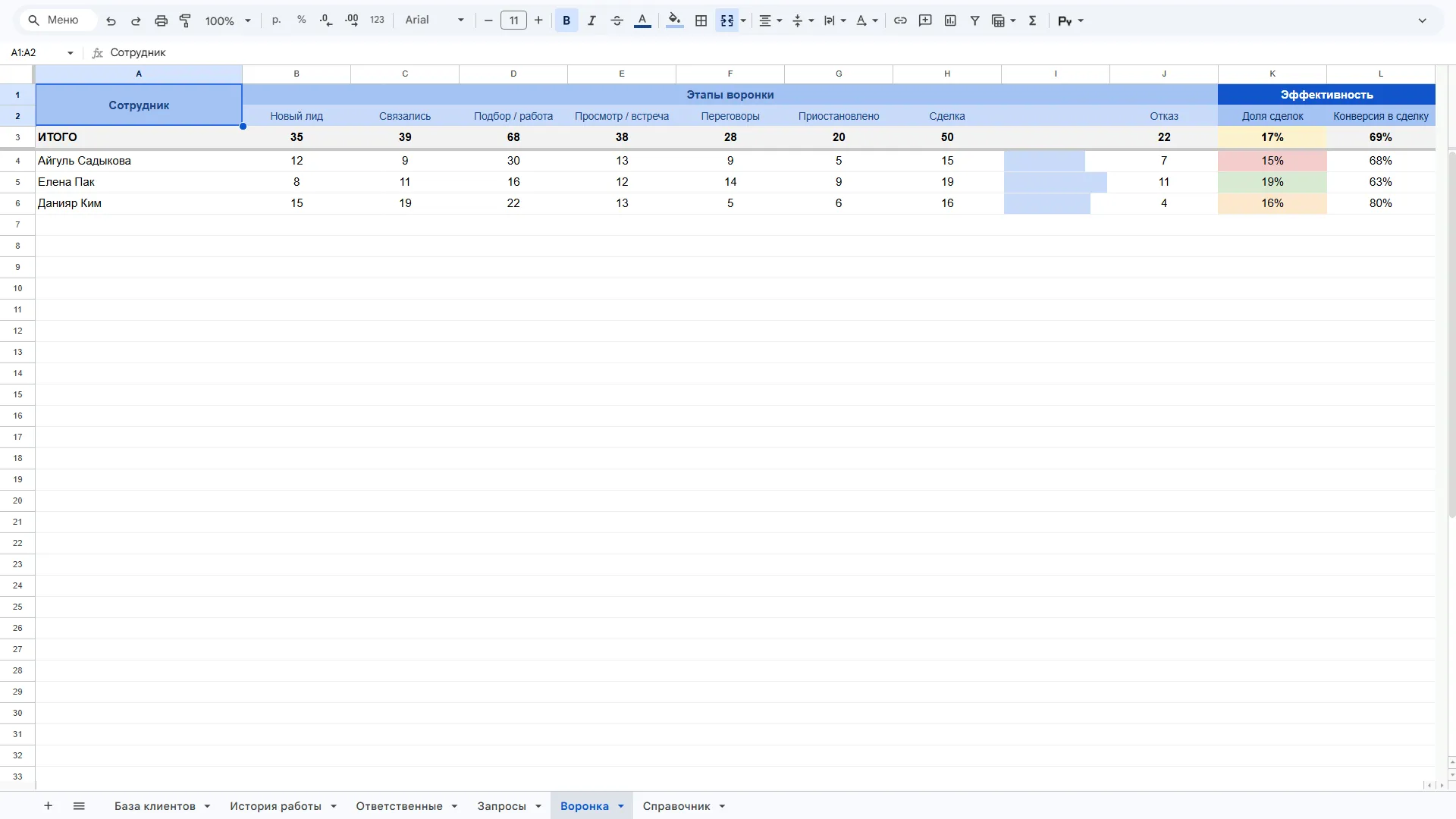The height and width of the screenshot is (819, 1456).
Task: Insert a link
Action: point(900,20)
